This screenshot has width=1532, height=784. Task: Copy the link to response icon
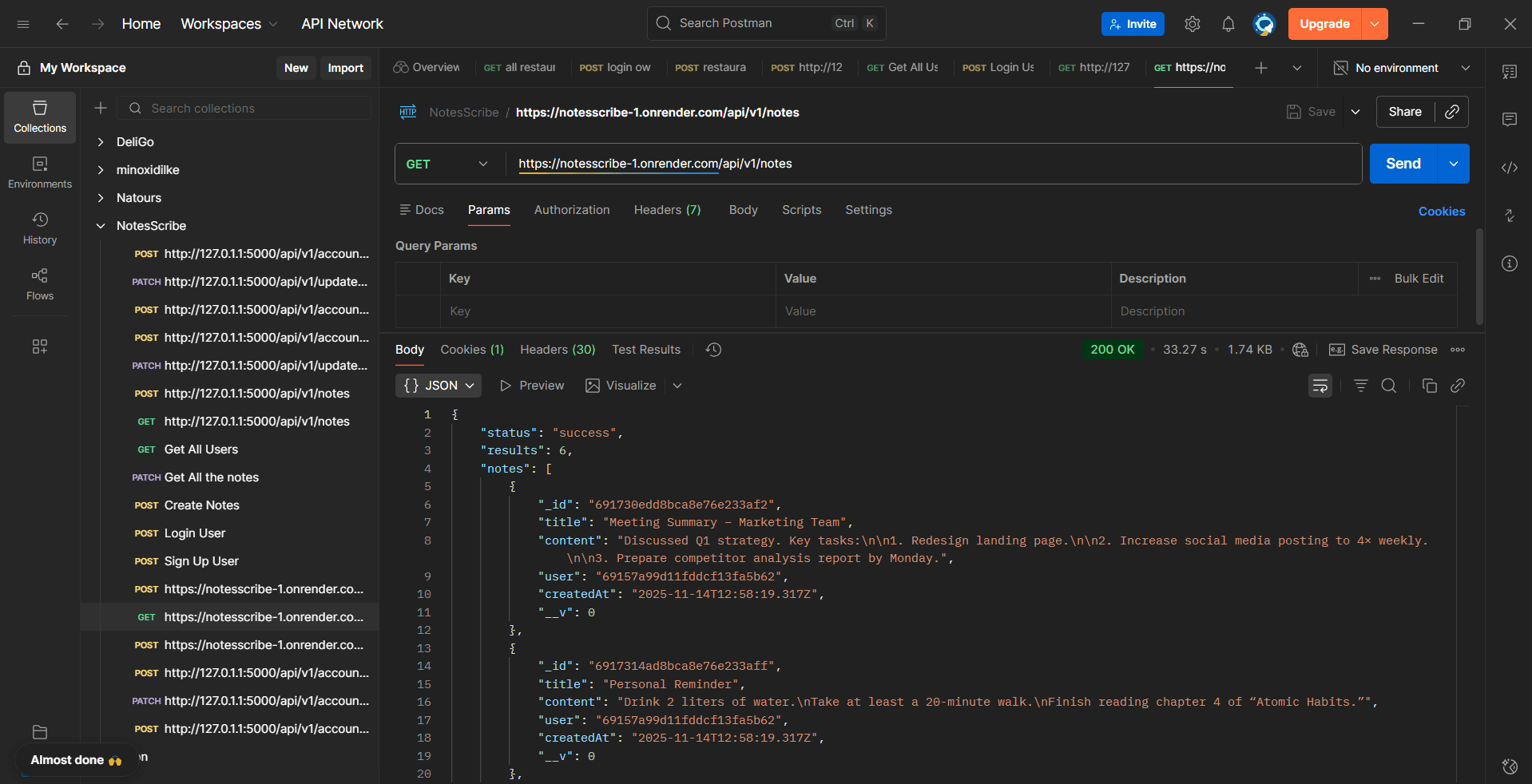click(1458, 386)
